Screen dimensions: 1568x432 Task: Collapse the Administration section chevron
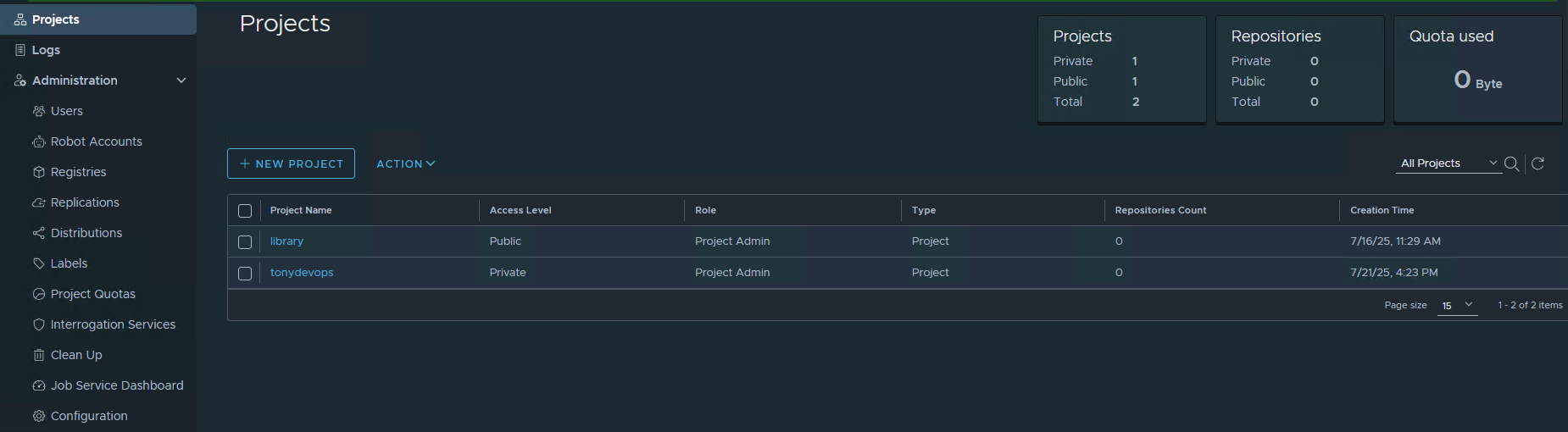[x=181, y=80]
